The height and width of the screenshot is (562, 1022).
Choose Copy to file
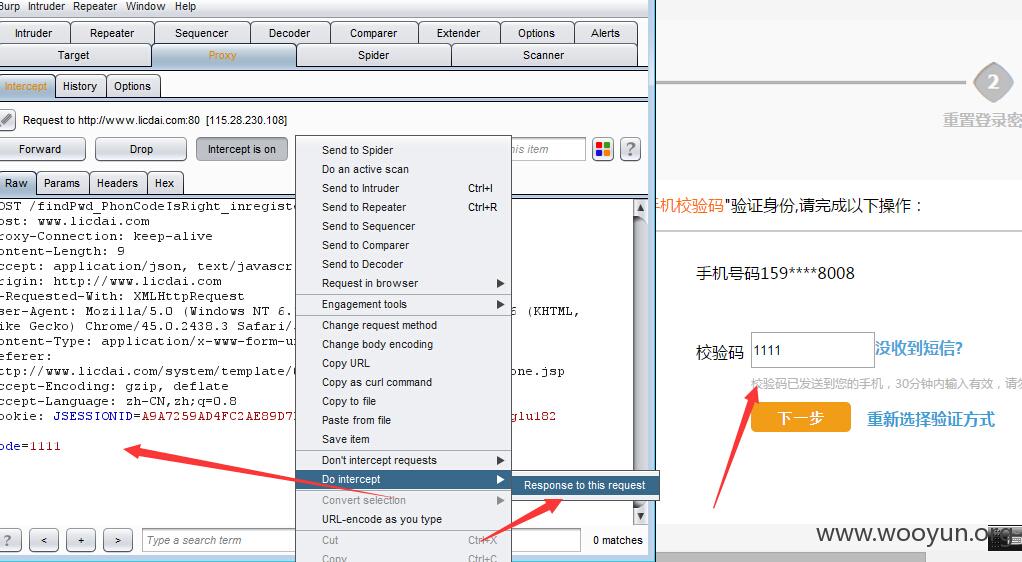(x=403, y=401)
